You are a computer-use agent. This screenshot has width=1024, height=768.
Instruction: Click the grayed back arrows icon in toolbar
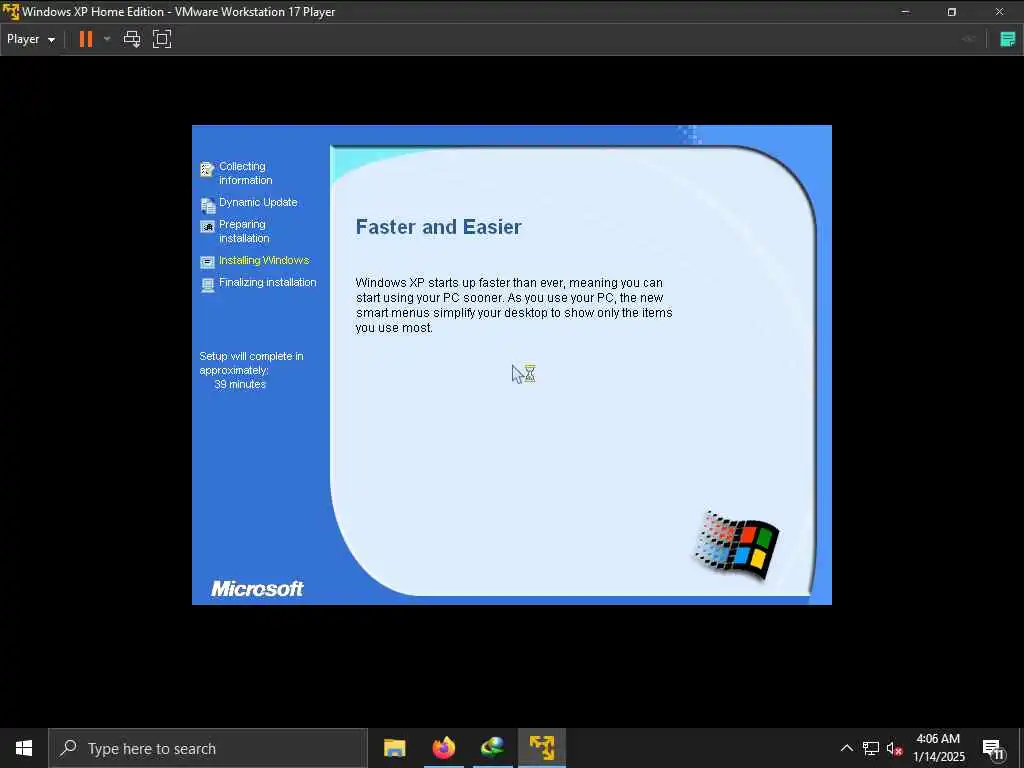(968, 39)
